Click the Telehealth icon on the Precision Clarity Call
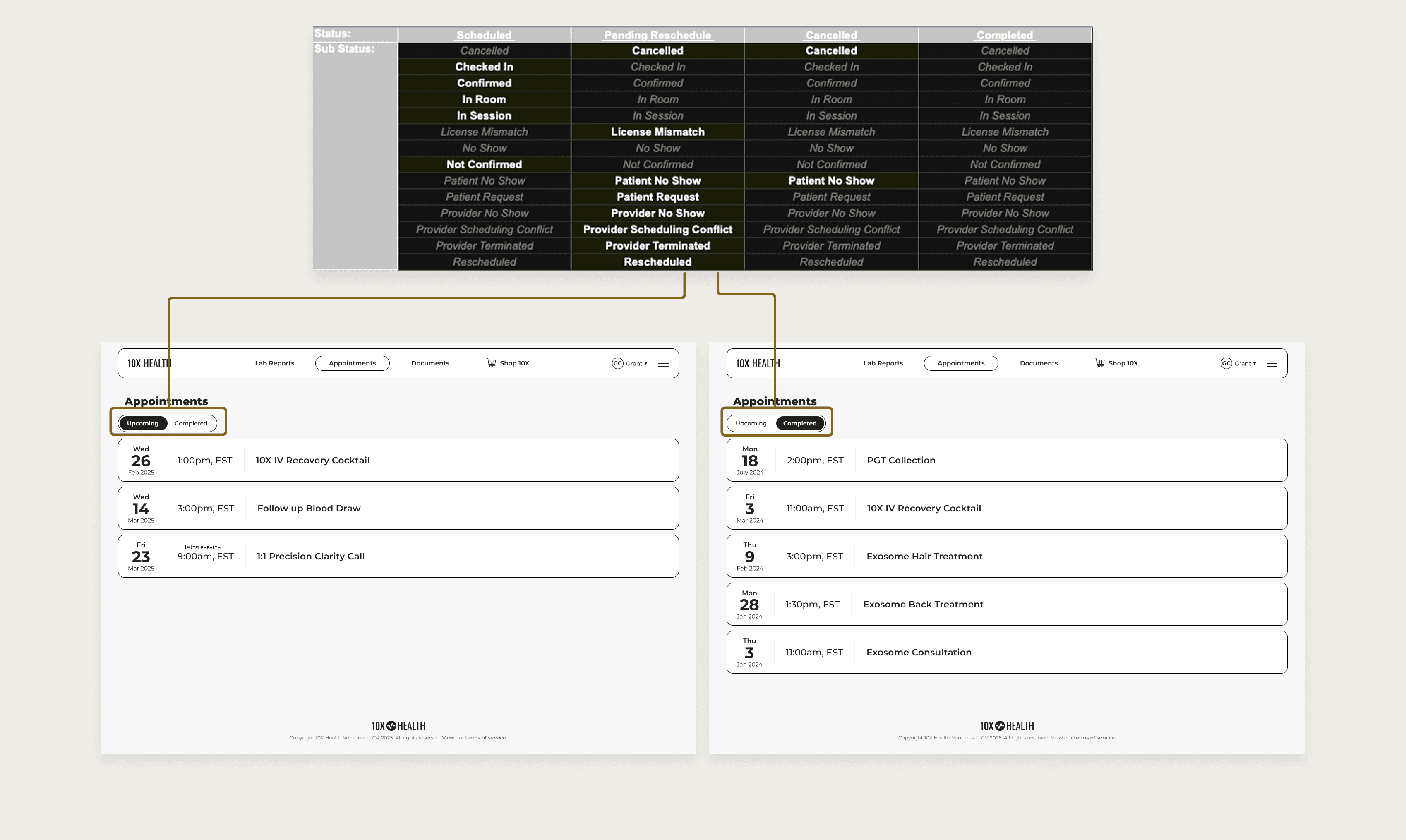The width and height of the screenshot is (1406, 840). point(188,547)
